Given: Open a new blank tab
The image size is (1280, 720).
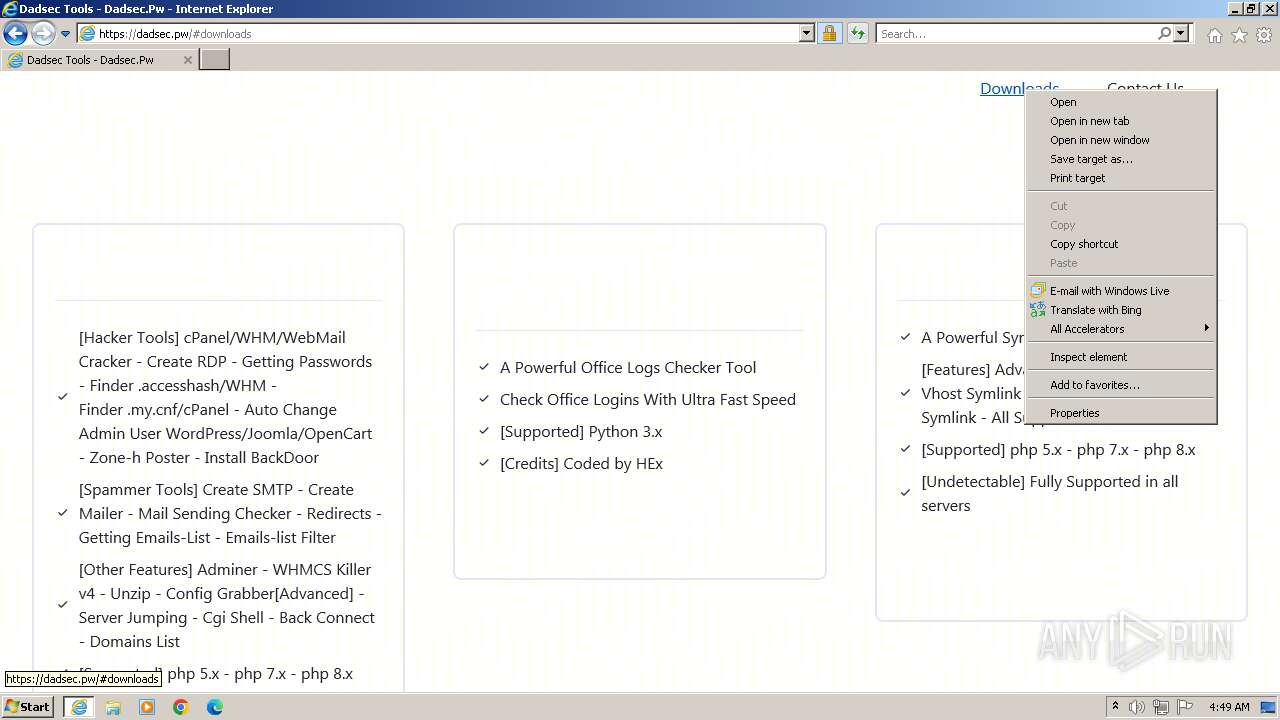Looking at the screenshot, I should [215, 59].
